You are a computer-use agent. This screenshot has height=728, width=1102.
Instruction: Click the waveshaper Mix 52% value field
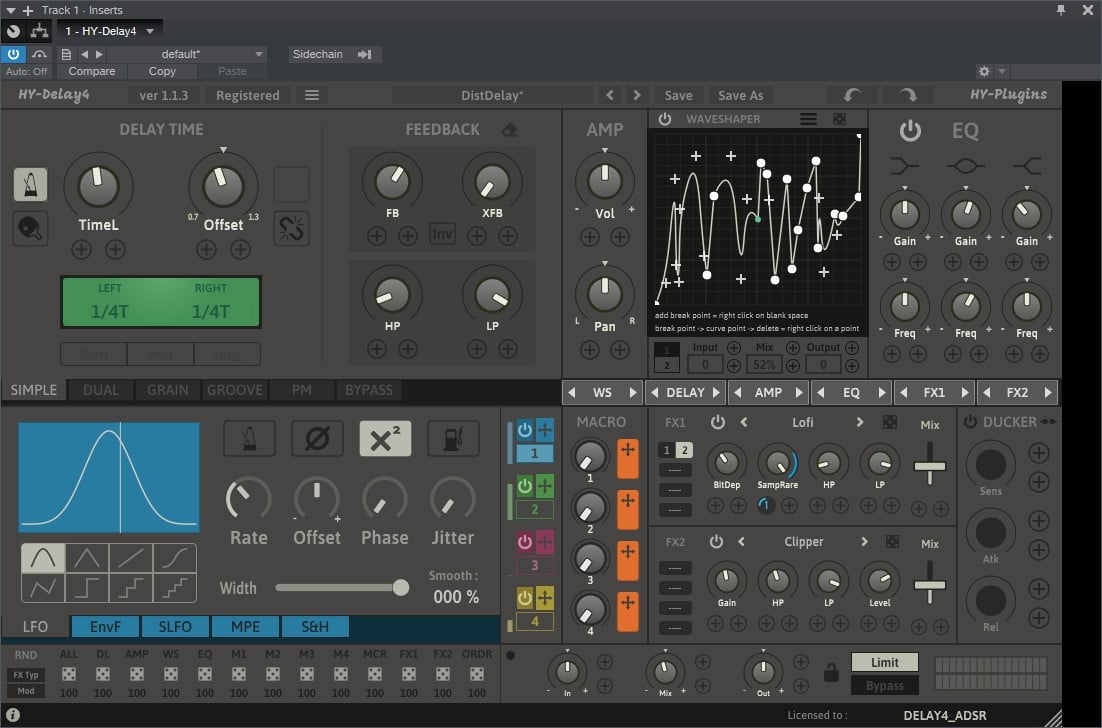763,365
